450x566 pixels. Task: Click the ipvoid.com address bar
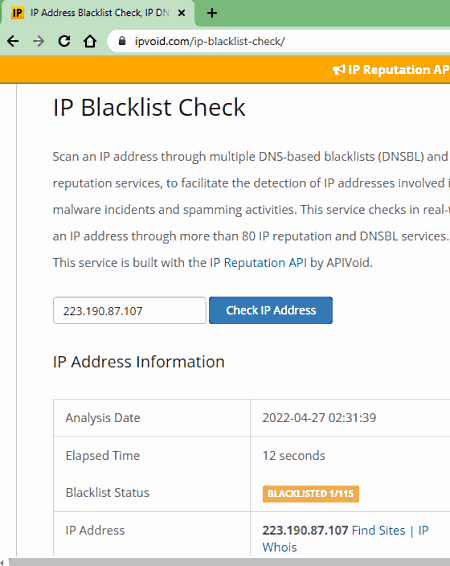point(281,41)
